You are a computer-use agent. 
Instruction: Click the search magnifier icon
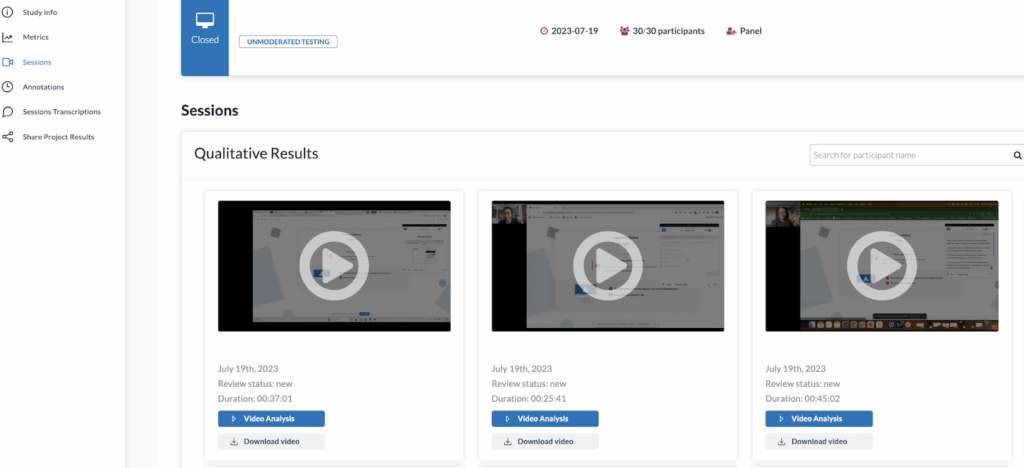pyautogui.click(x=1017, y=156)
